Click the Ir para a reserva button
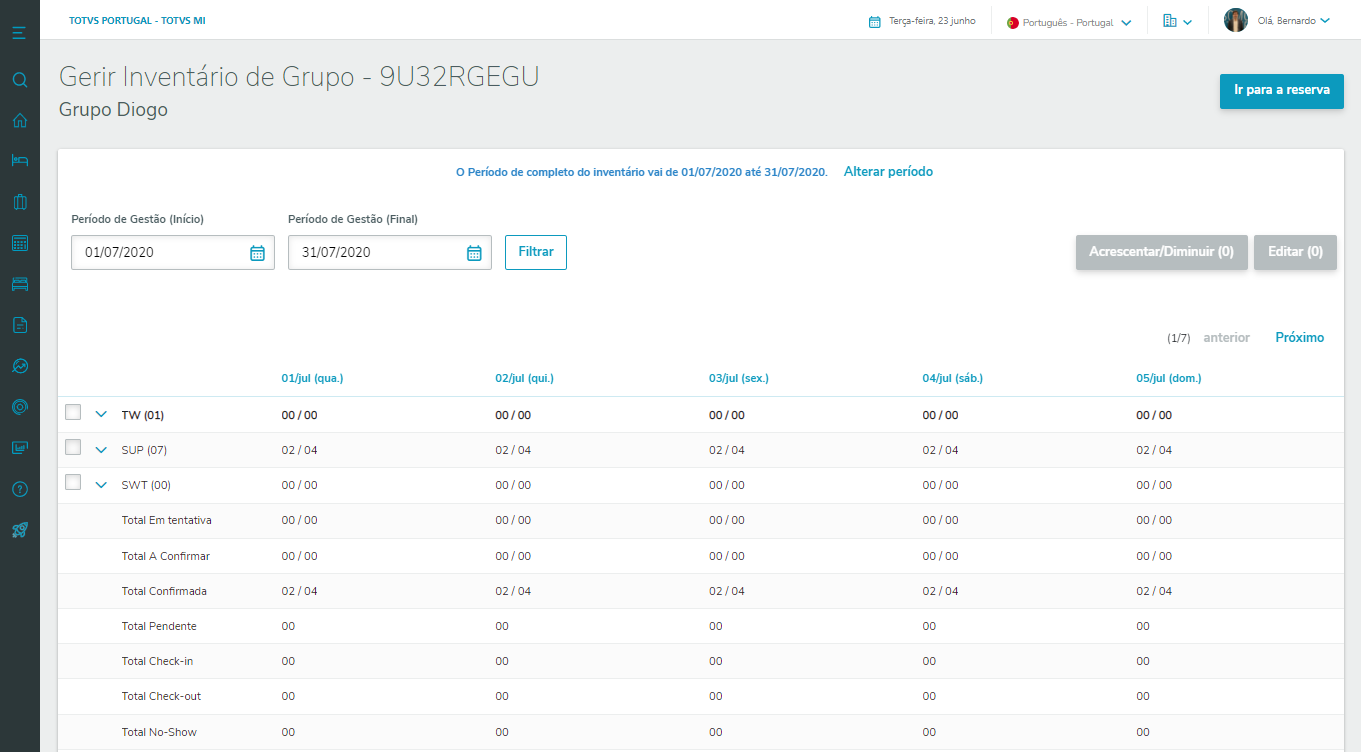The width and height of the screenshot is (1361, 752). click(1281, 90)
